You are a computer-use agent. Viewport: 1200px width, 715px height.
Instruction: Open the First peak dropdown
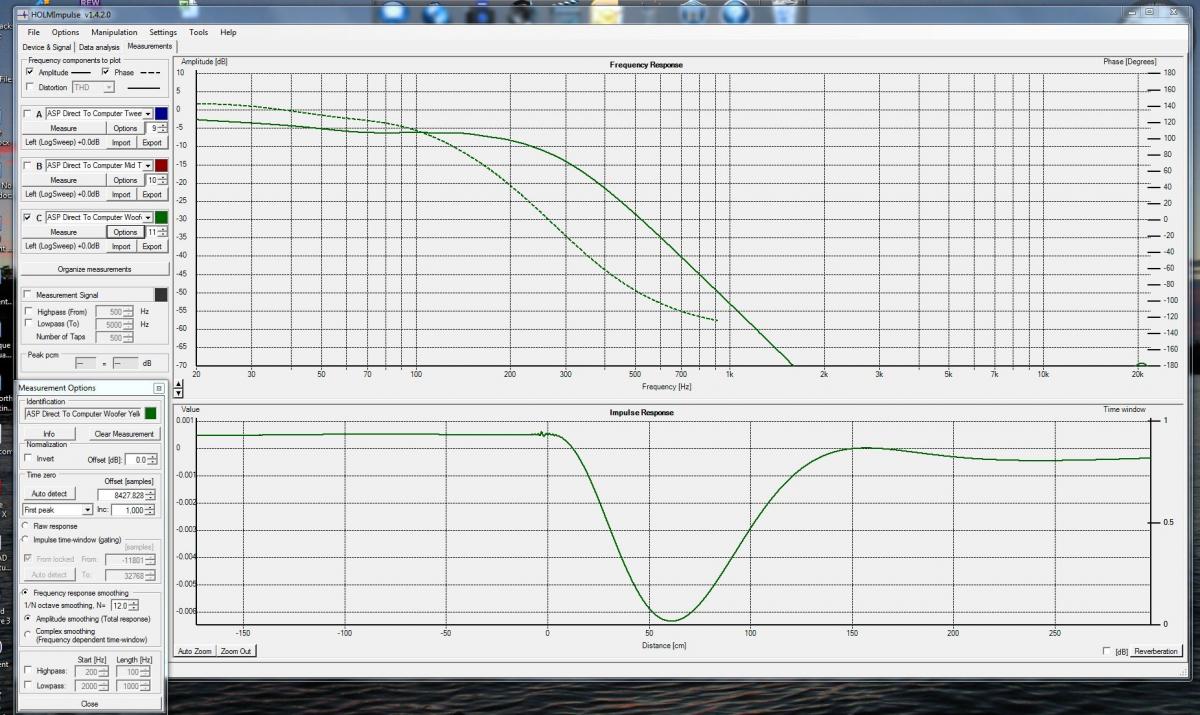(x=88, y=510)
